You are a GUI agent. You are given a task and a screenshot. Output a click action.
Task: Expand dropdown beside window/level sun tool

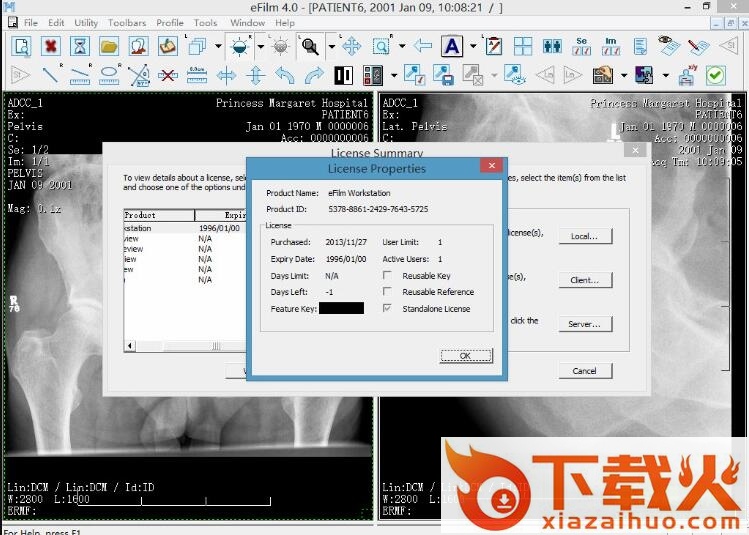[261, 46]
